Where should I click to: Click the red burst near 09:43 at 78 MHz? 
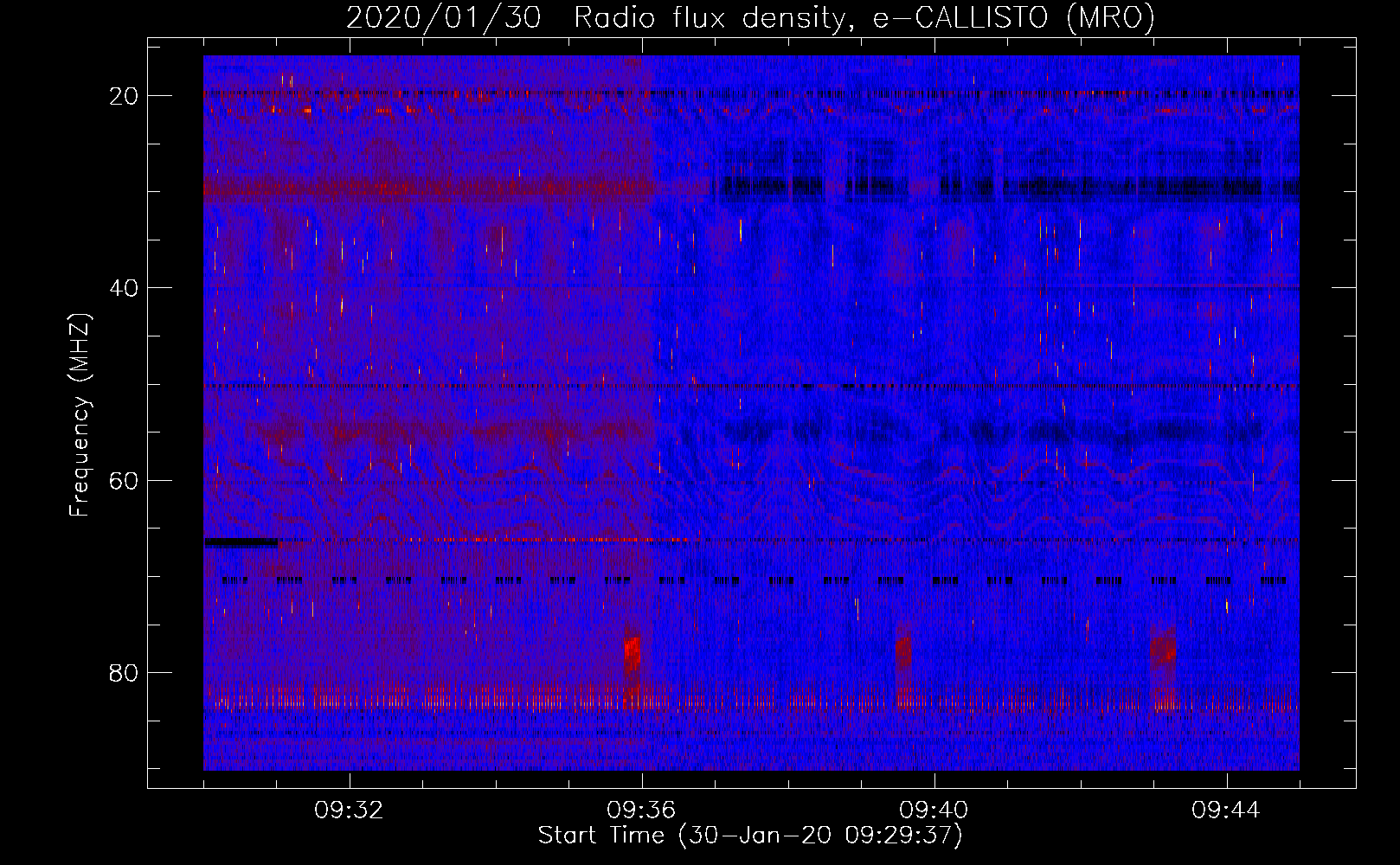point(1164,650)
